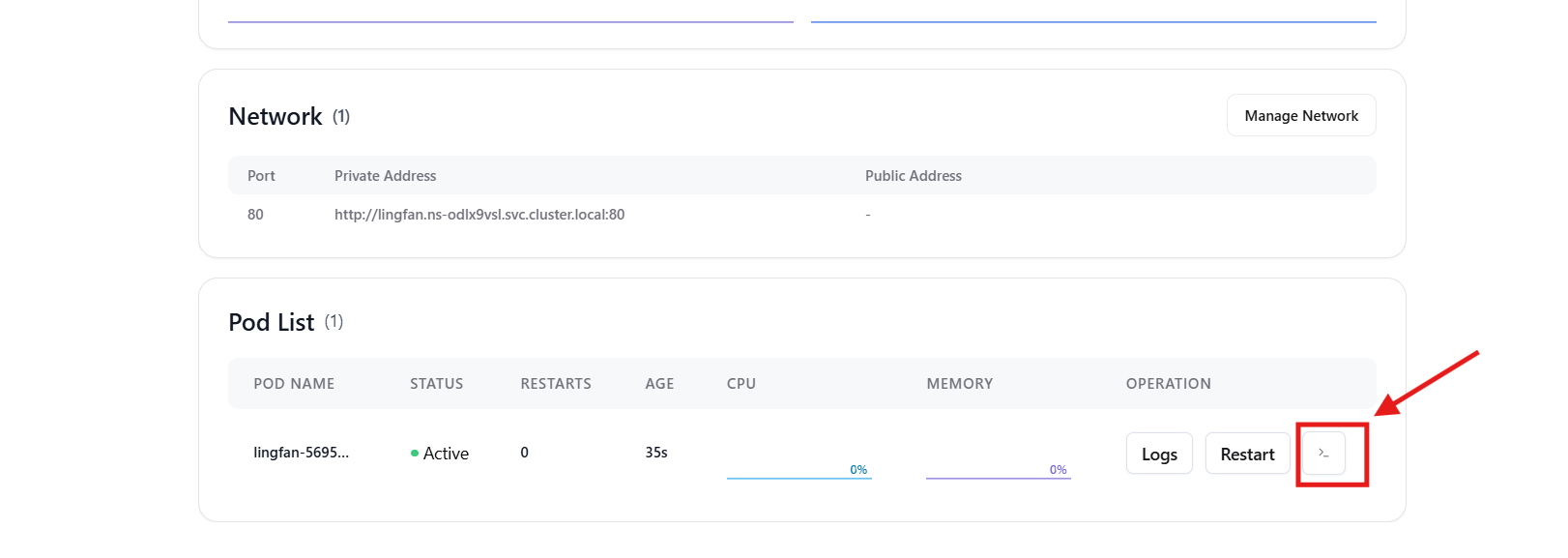
Task: Click the Manage Network button
Action: click(1301, 115)
